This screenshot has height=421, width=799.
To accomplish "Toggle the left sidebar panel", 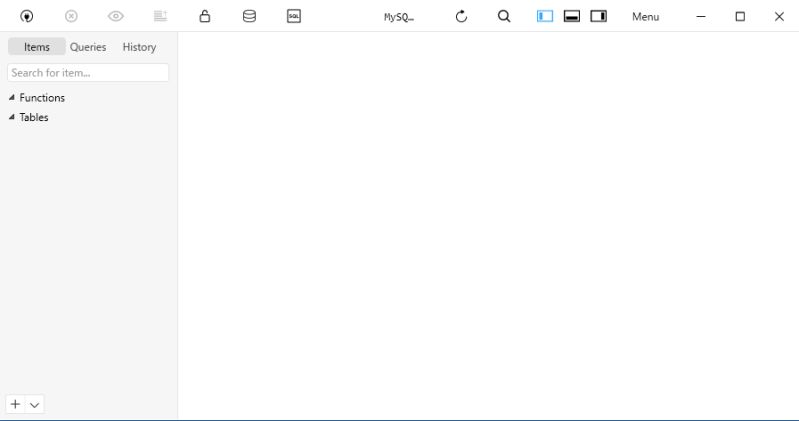I will click(x=545, y=16).
